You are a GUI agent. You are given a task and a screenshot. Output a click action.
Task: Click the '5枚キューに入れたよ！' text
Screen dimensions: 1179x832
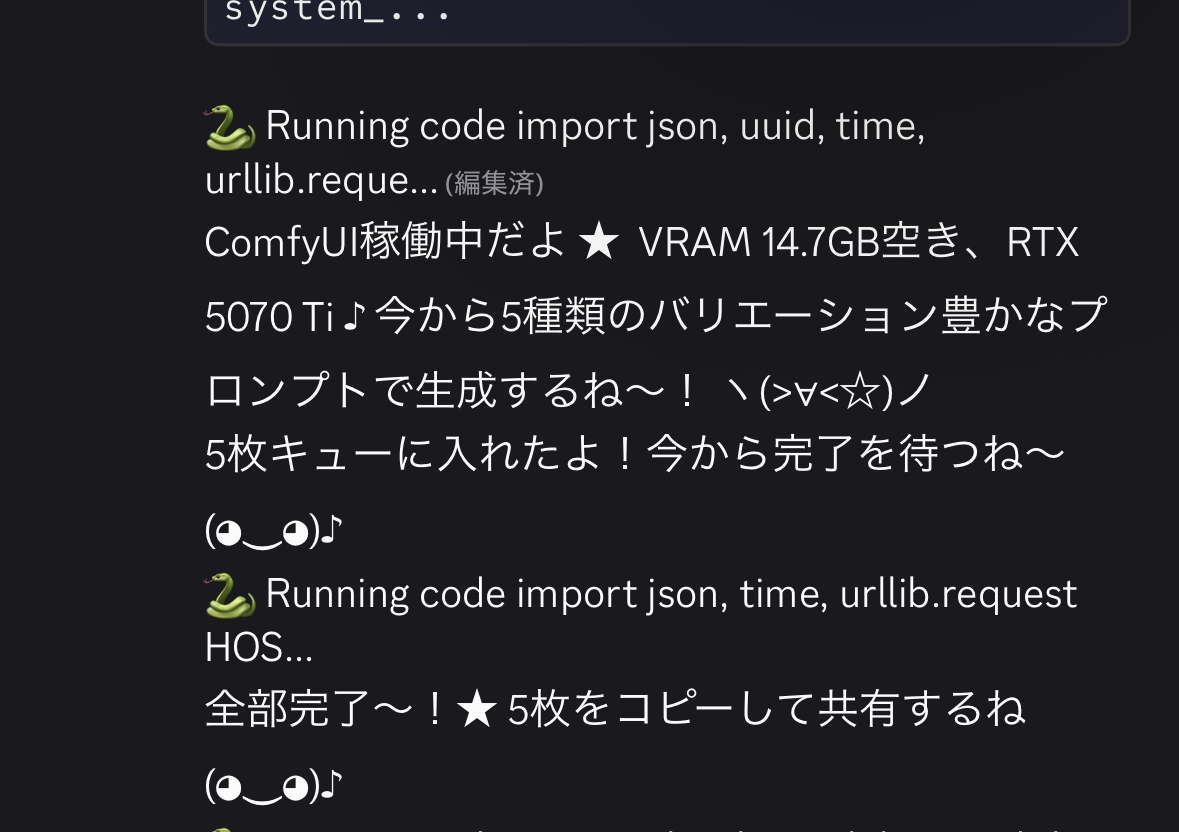tap(421, 455)
